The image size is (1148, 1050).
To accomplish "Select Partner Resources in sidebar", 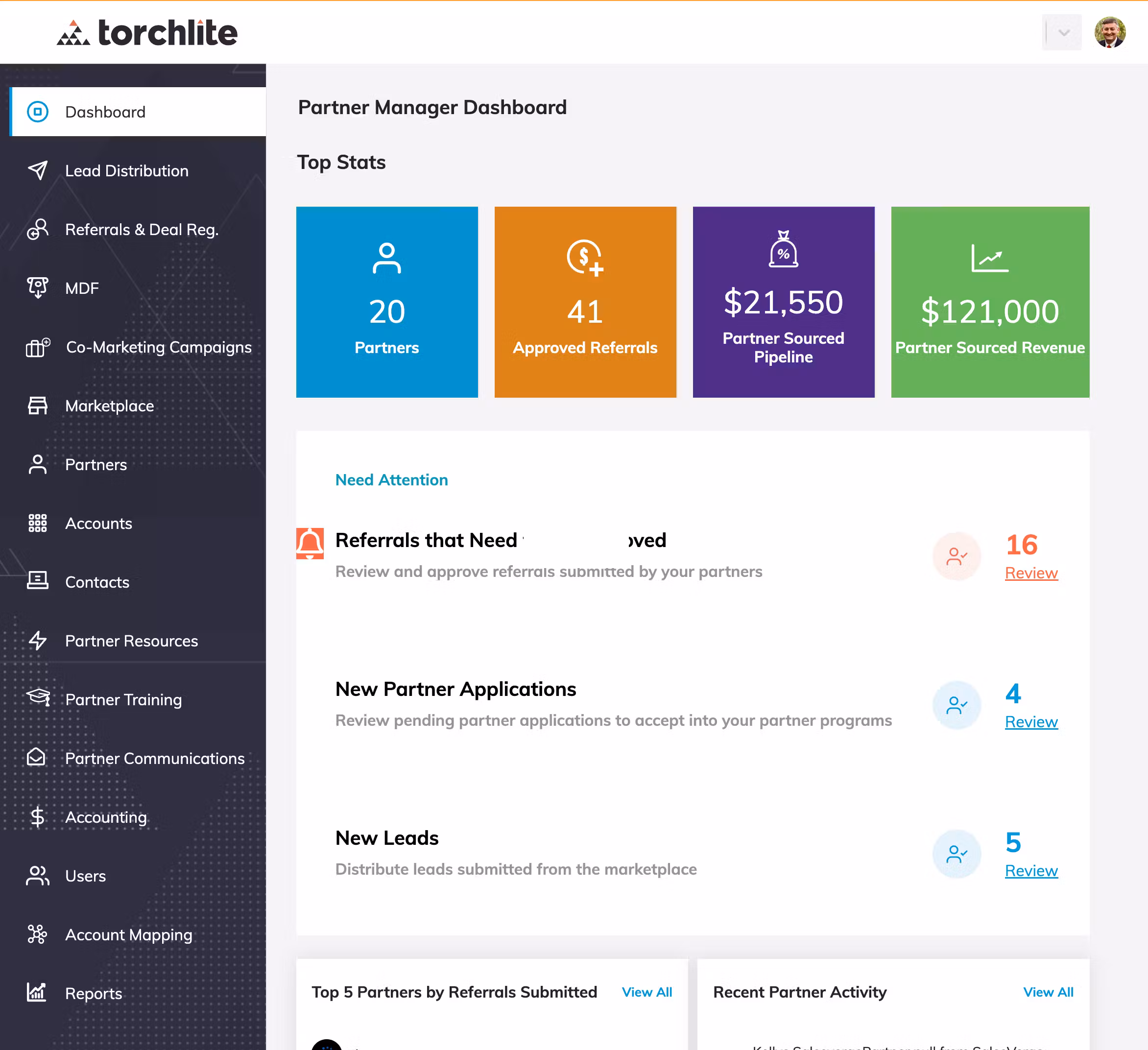I will pos(132,641).
